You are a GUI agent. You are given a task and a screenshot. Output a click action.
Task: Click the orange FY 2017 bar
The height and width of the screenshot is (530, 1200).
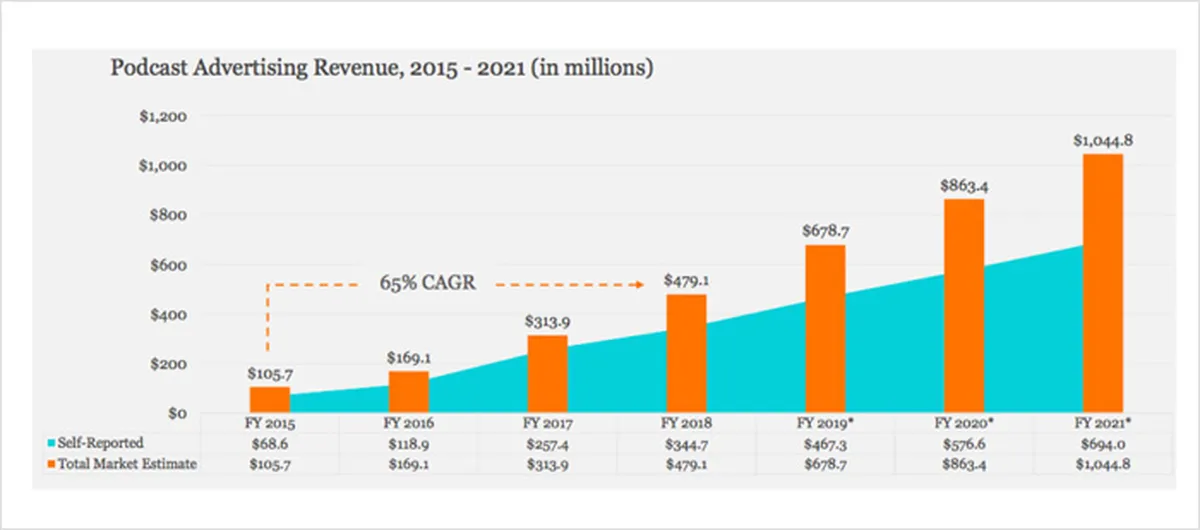[547, 374]
